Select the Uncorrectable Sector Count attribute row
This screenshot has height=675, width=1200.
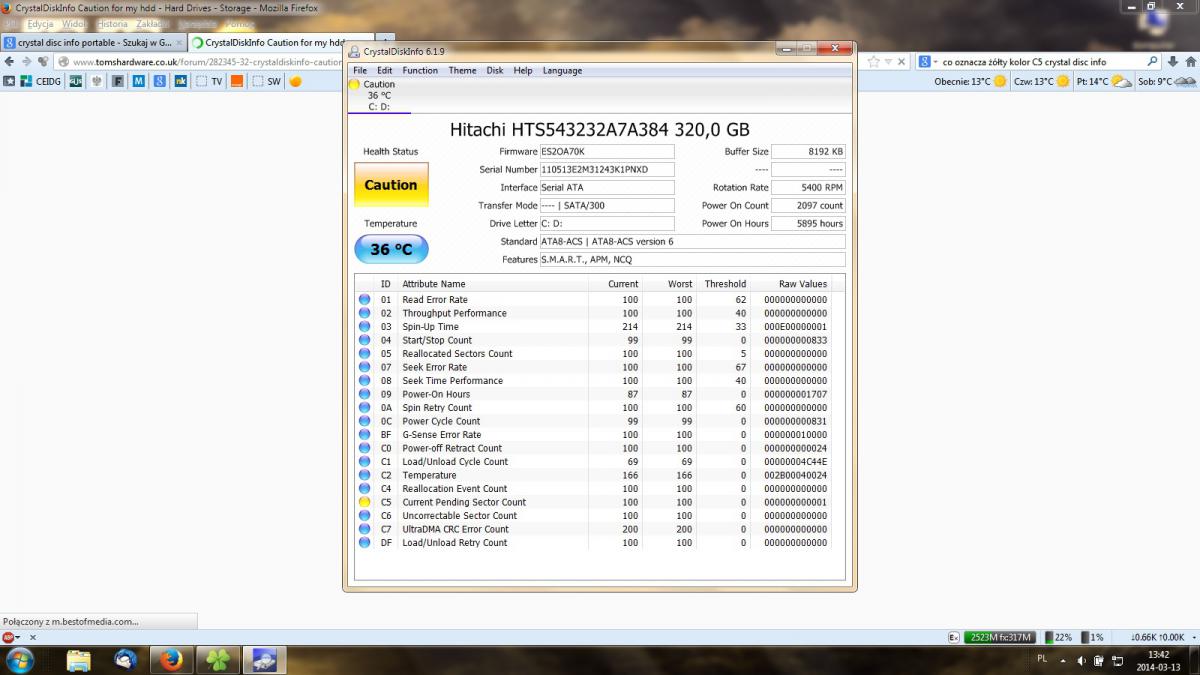[x=594, y=516]
